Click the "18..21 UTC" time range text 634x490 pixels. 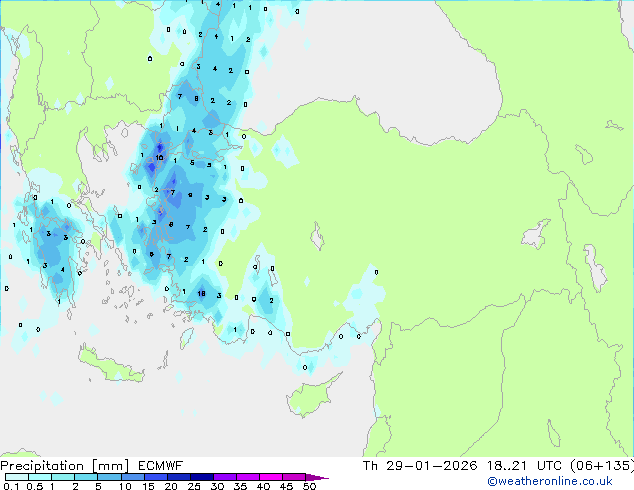coord(524,466)
